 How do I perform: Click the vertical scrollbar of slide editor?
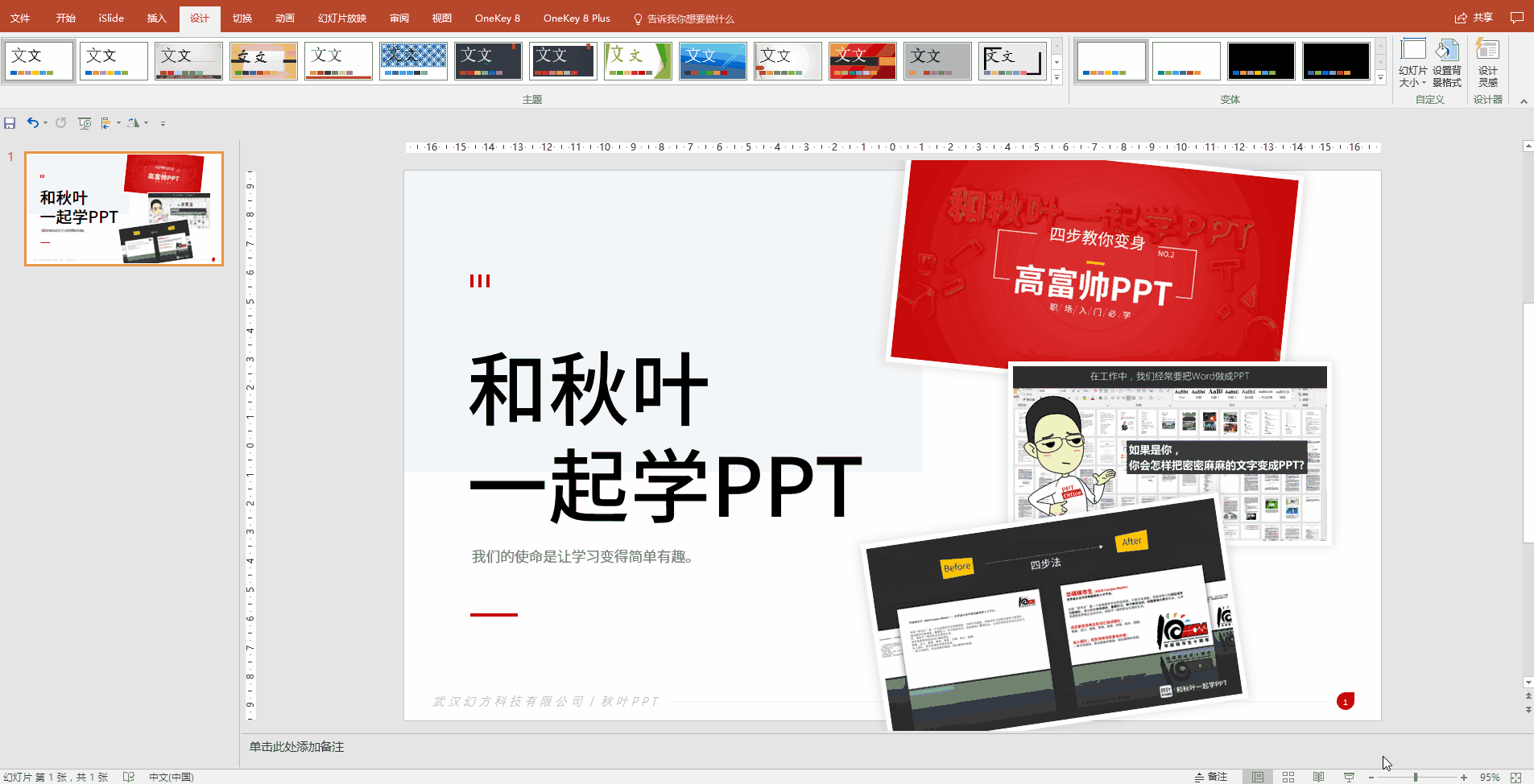tap(1528, 423)
